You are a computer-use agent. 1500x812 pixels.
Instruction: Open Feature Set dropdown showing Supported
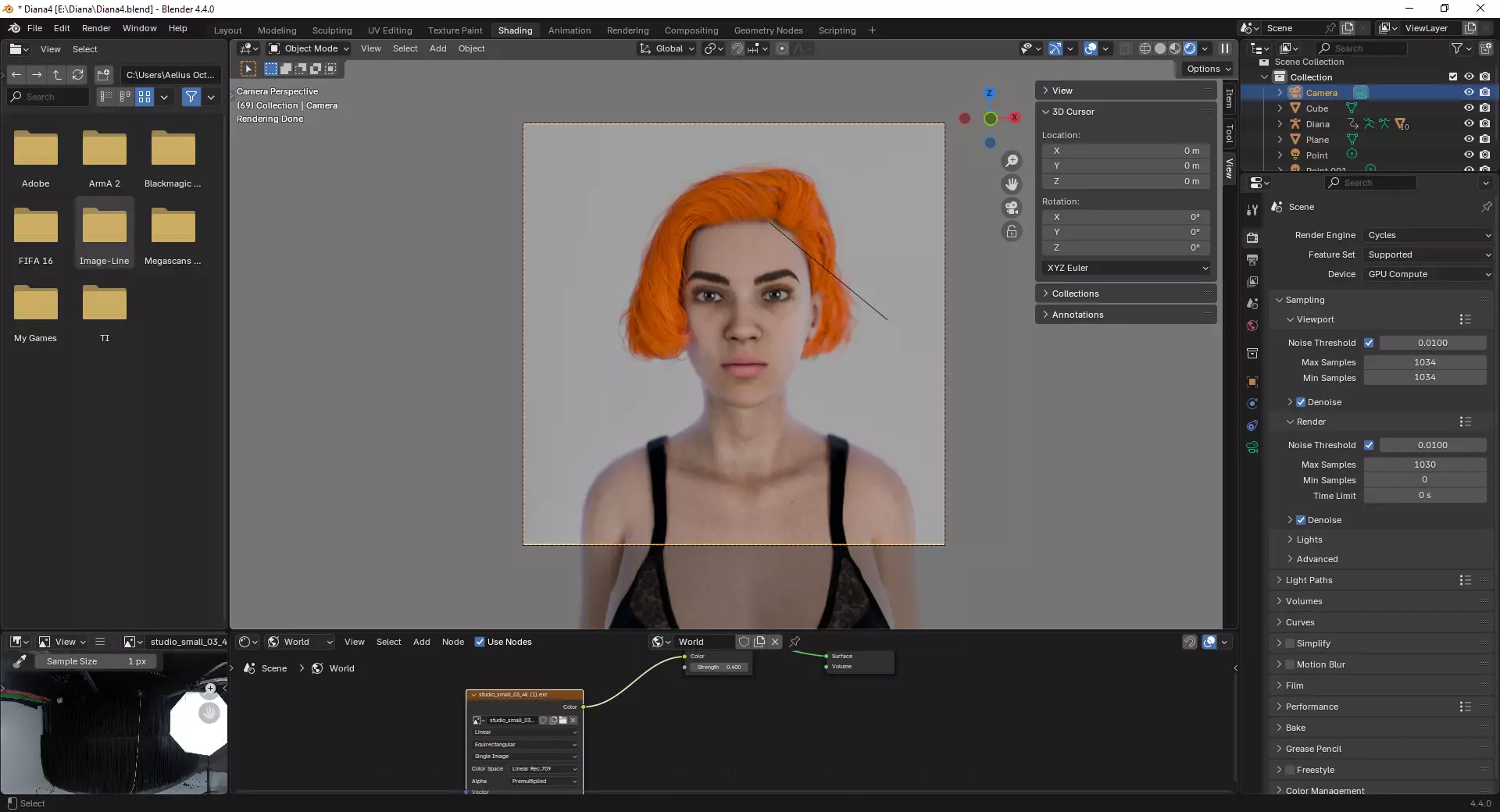point(1428,255)
